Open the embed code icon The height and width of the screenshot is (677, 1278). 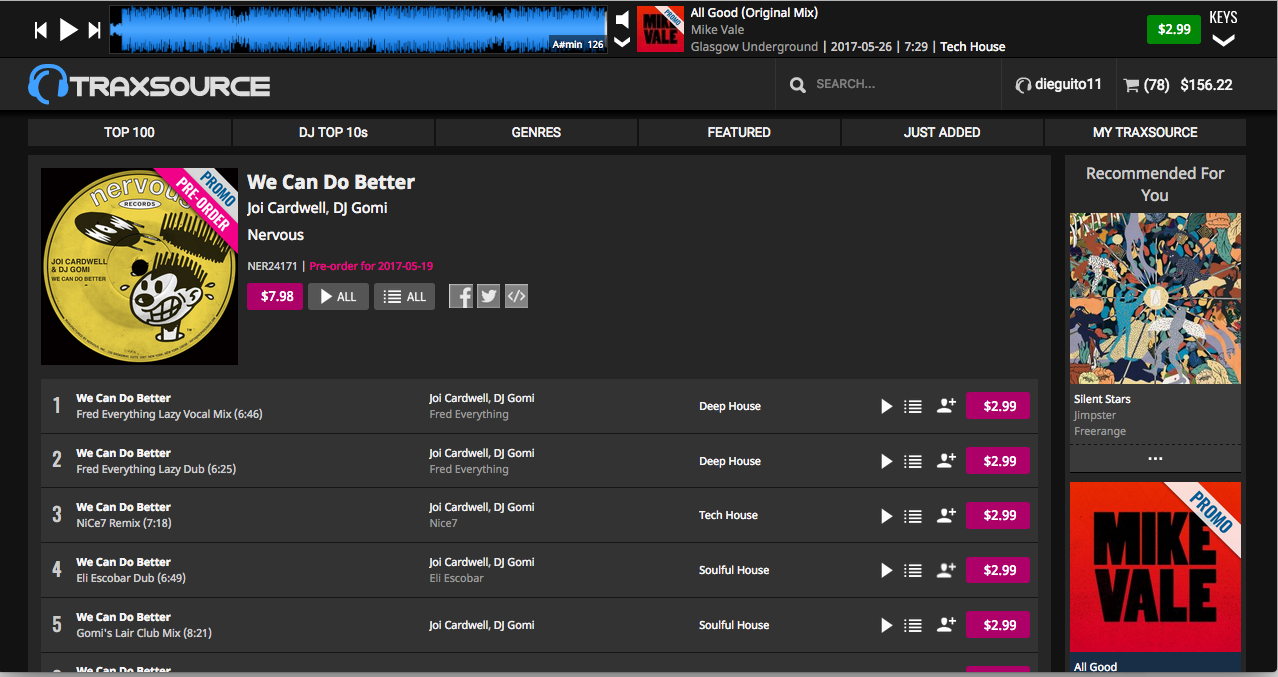516,296
